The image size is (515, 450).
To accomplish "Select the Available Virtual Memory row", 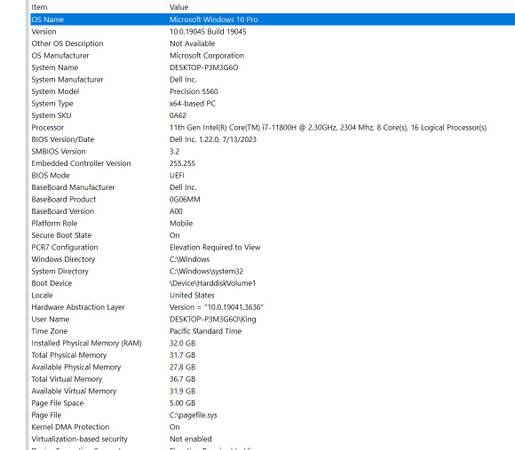I will [272, 392].
